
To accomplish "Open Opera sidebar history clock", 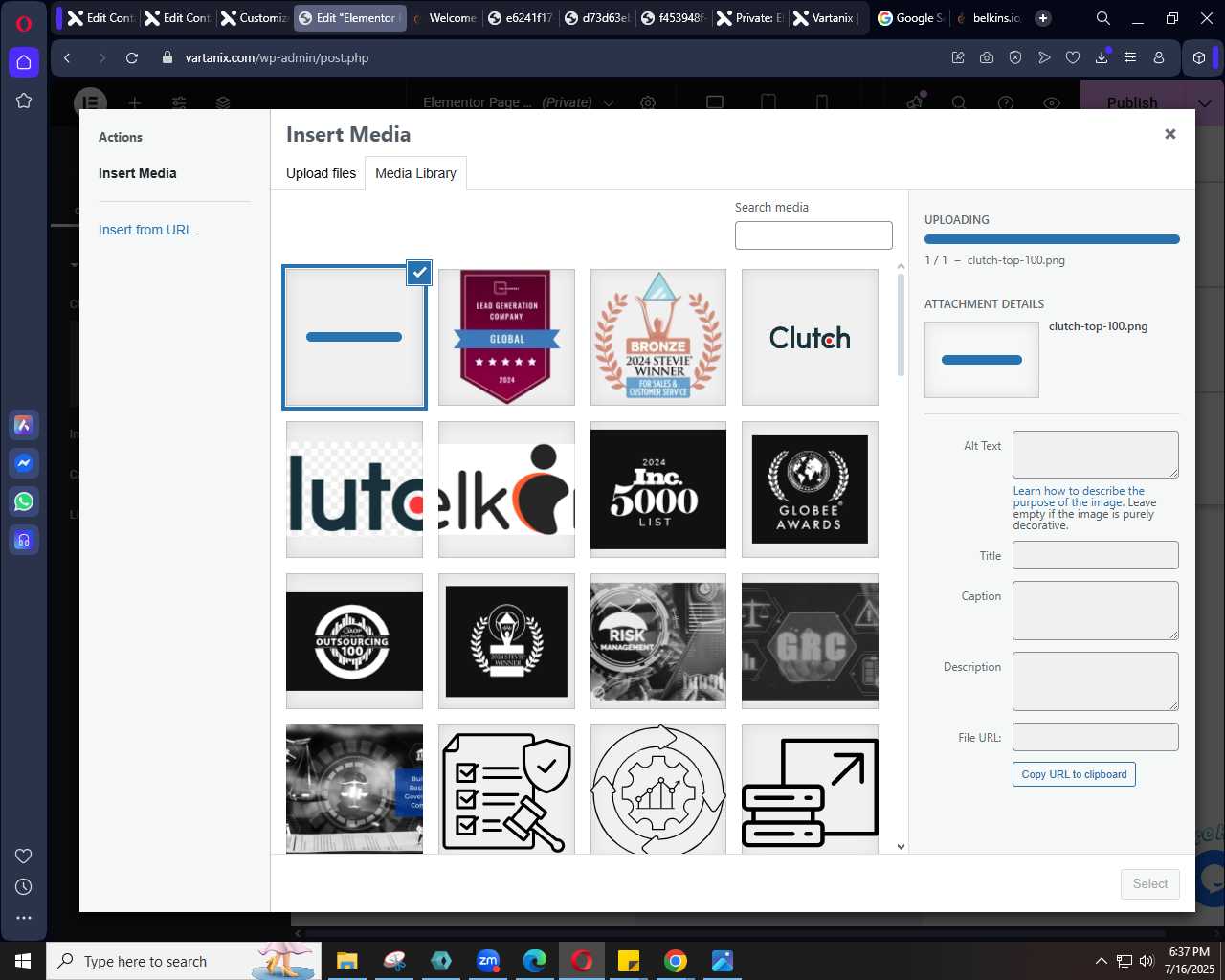I will pos(24,886).
